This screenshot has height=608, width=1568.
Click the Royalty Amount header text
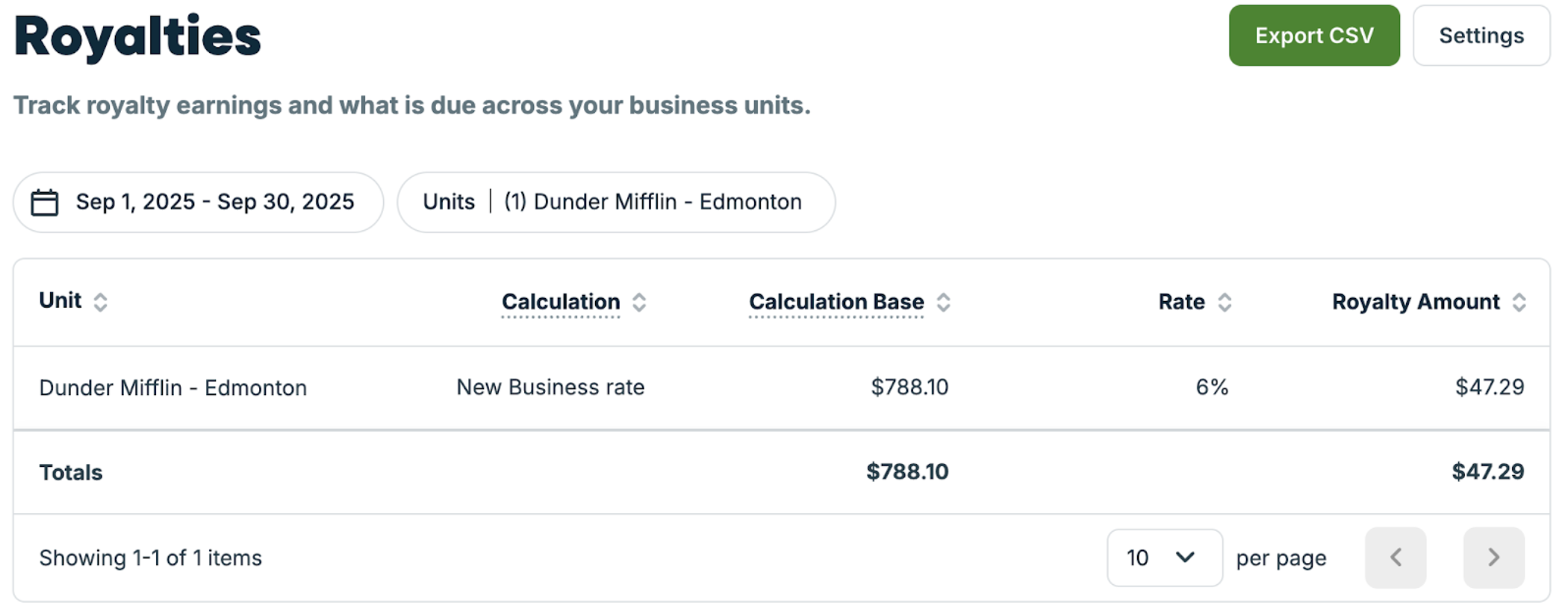(1416, 302)
